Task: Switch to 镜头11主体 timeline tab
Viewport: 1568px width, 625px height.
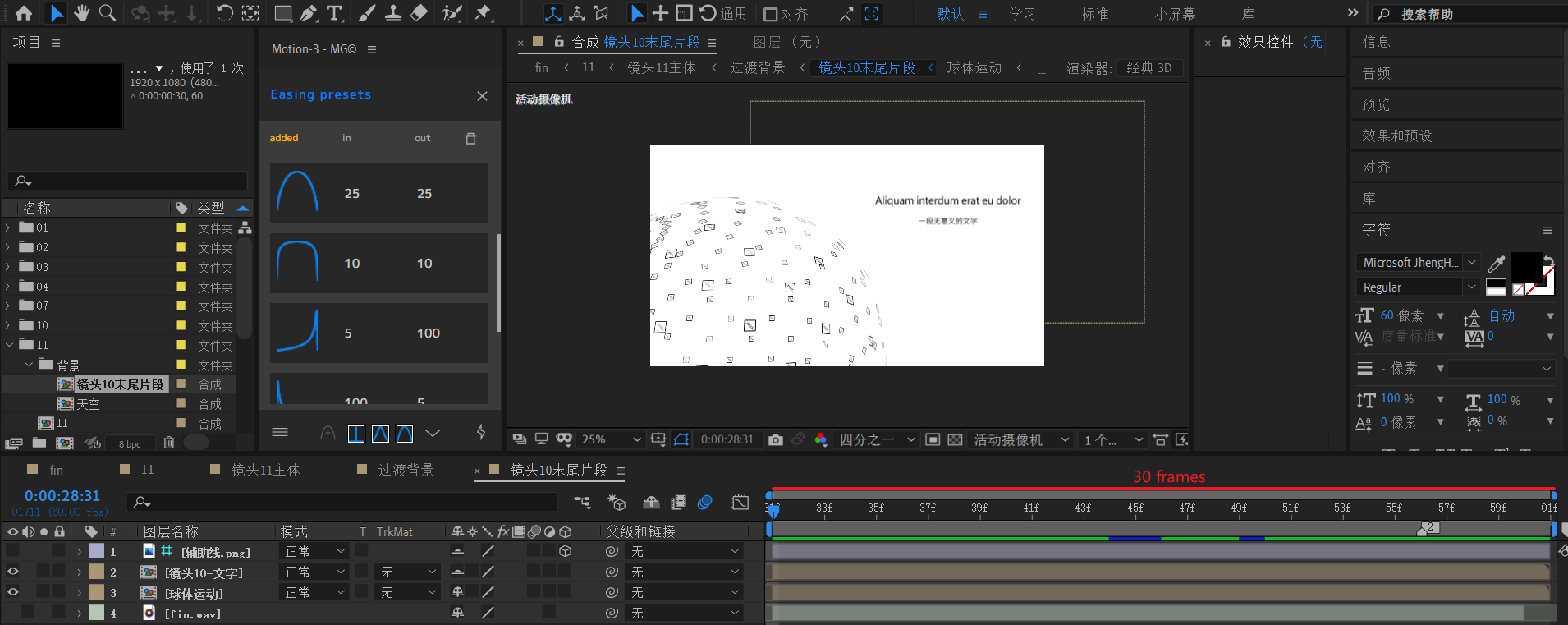Action: (x=266, y=470)
